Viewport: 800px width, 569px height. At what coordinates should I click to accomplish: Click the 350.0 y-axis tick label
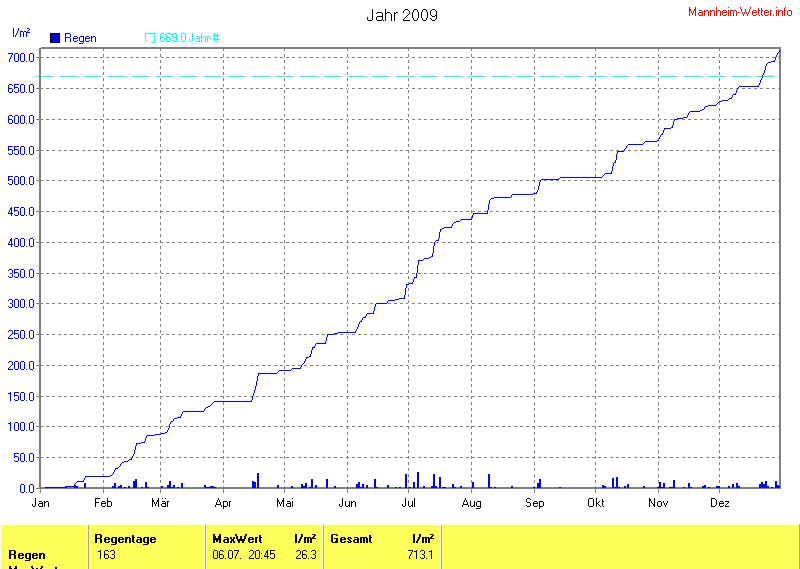(x=20, y=273)
